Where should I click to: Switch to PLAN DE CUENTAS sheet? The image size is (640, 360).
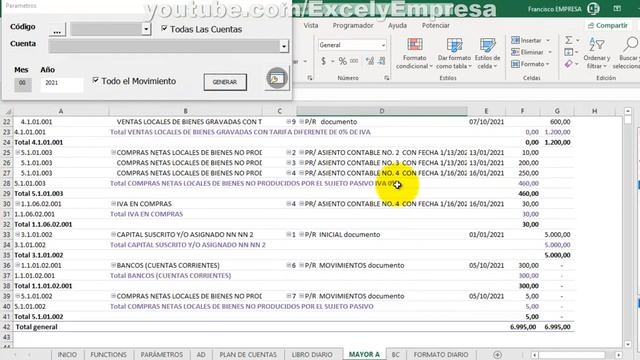click(x=248, y=355)
